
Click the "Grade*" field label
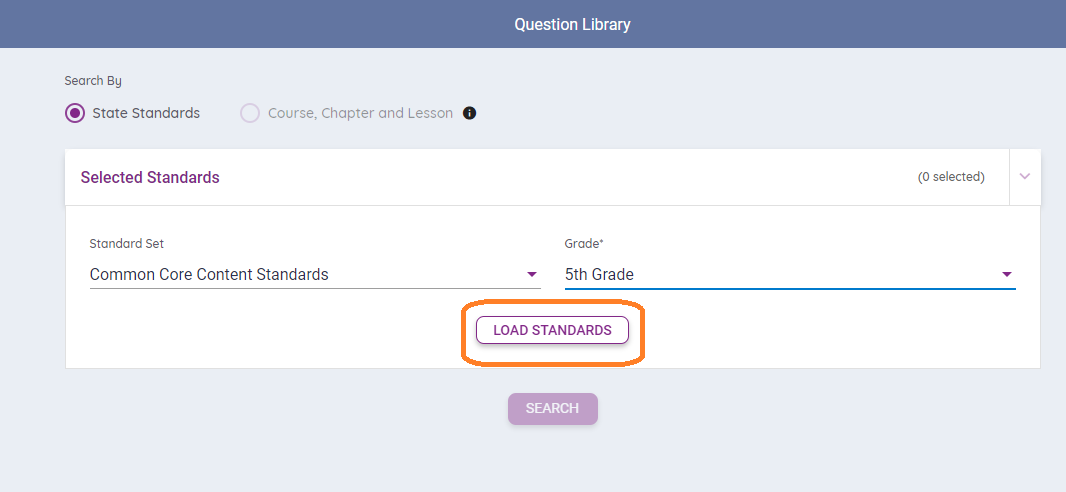(582, 243)
